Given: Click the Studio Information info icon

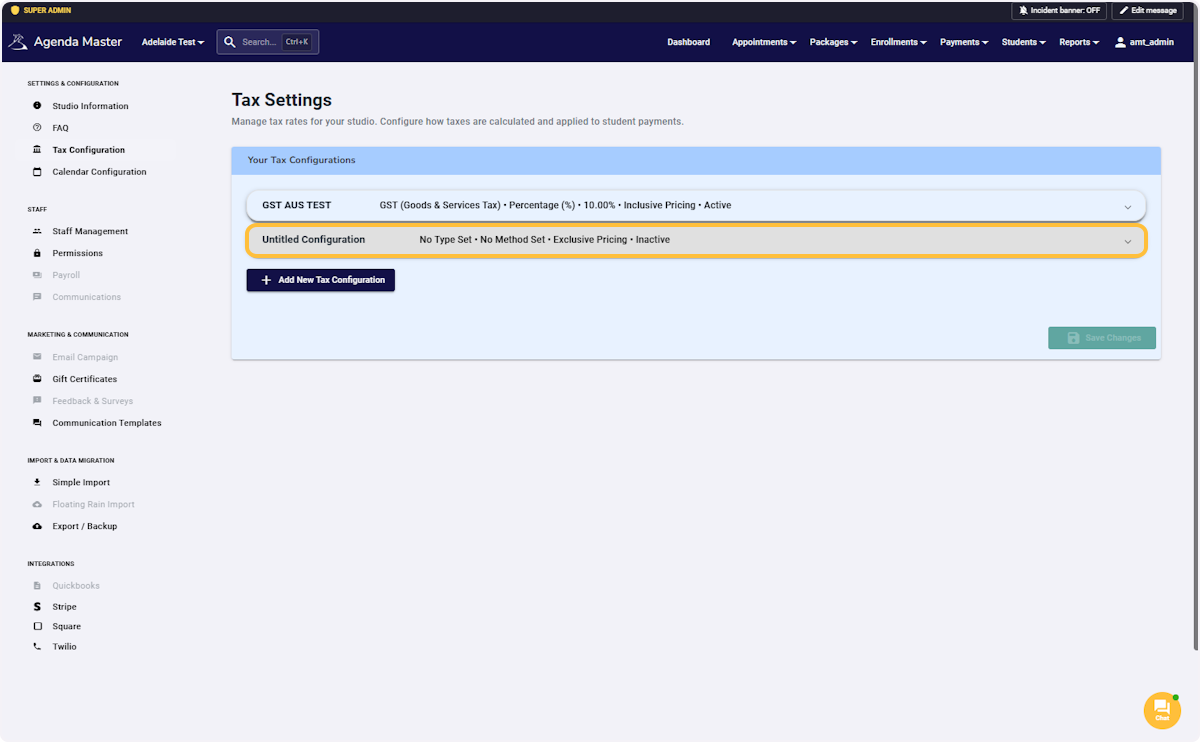Looking at the screenshot, I should [x=37, y=106].
